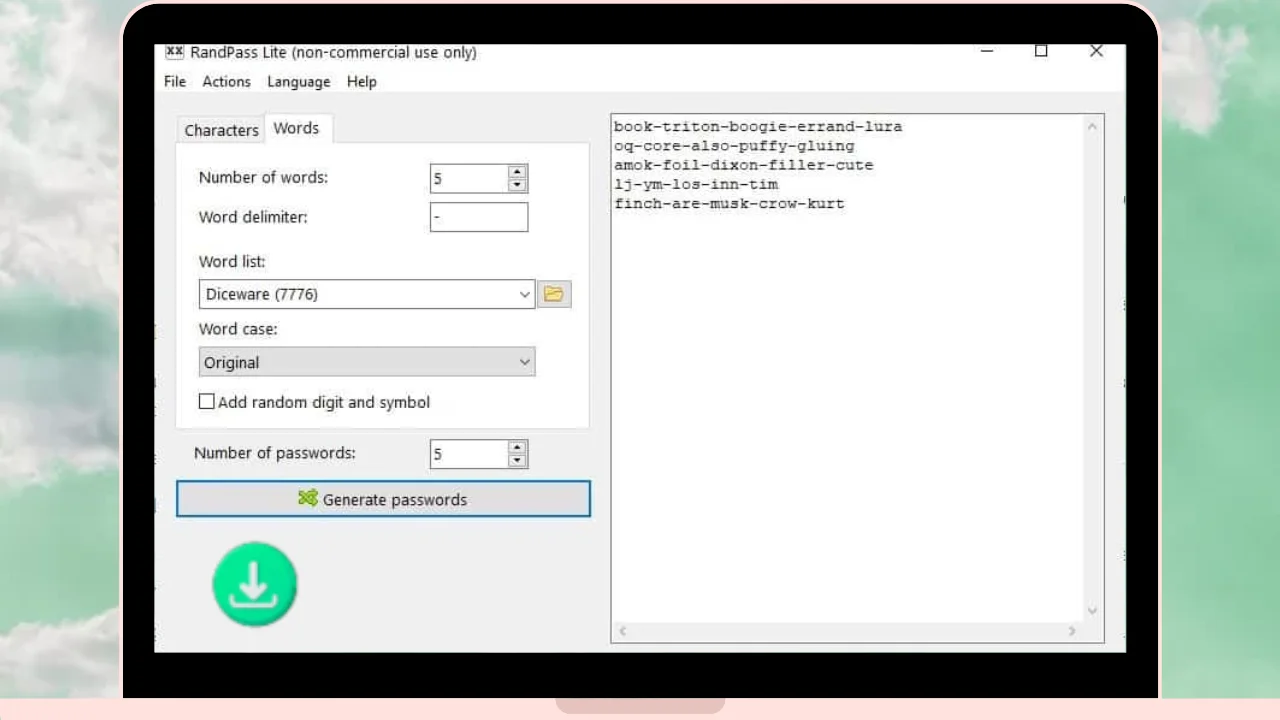Open the Actions menu
Viewport: 1280px width, 720px height.
pos(226,82)
